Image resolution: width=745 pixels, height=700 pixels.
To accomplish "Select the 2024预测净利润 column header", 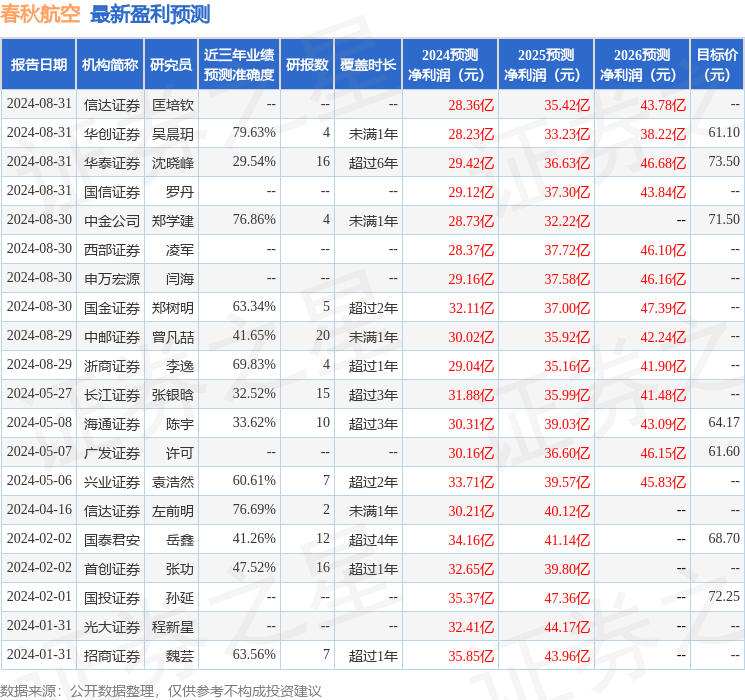I will (450, 65).
